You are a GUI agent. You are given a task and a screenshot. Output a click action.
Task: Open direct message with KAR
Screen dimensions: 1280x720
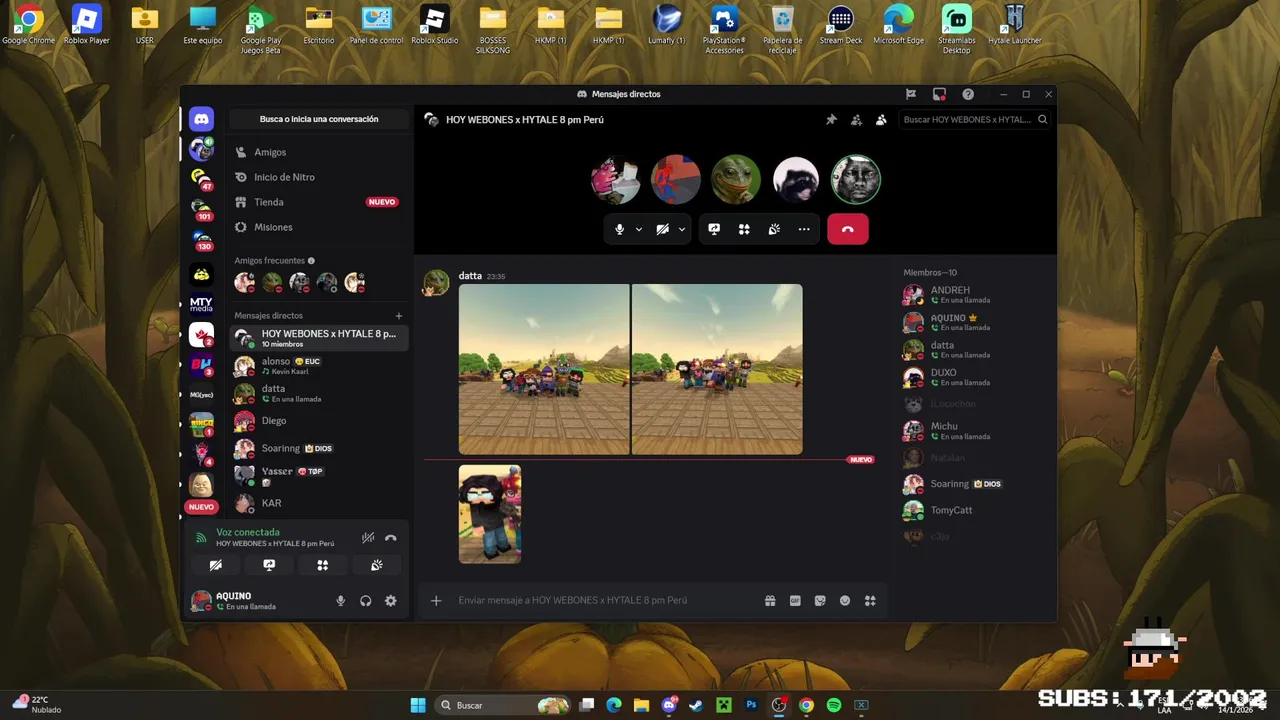(x=318, y=503)
